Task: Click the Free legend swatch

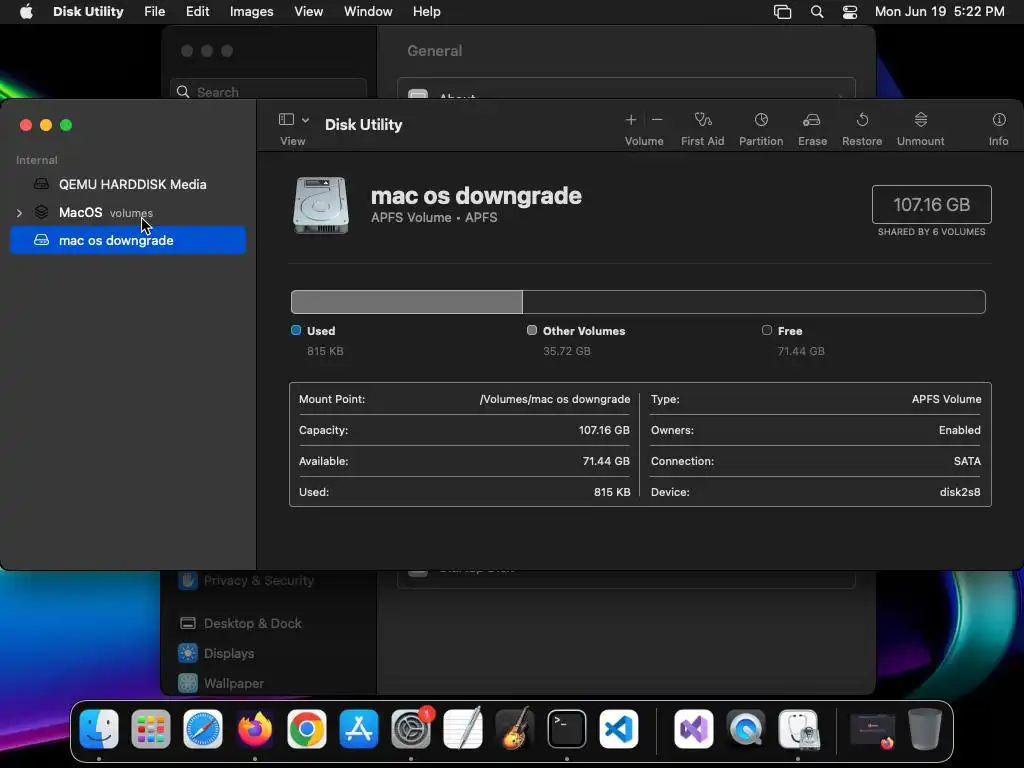Action: (767, 330)
